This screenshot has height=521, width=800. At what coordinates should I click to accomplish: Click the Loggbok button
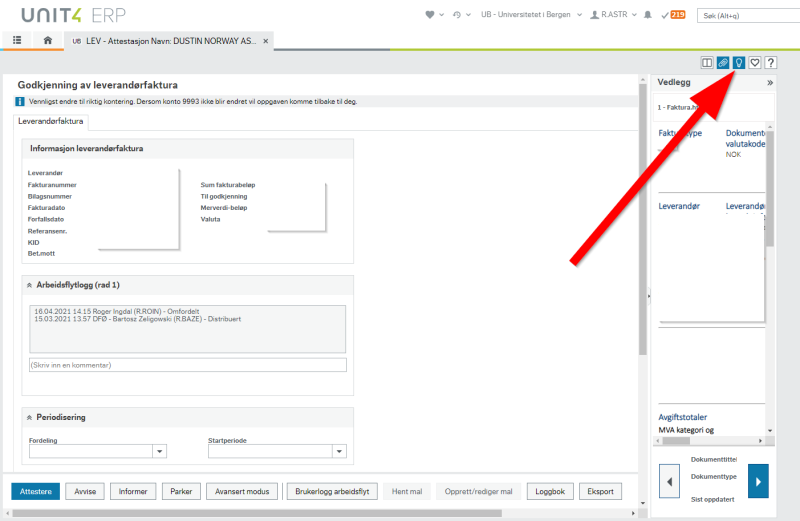point(550,491)
